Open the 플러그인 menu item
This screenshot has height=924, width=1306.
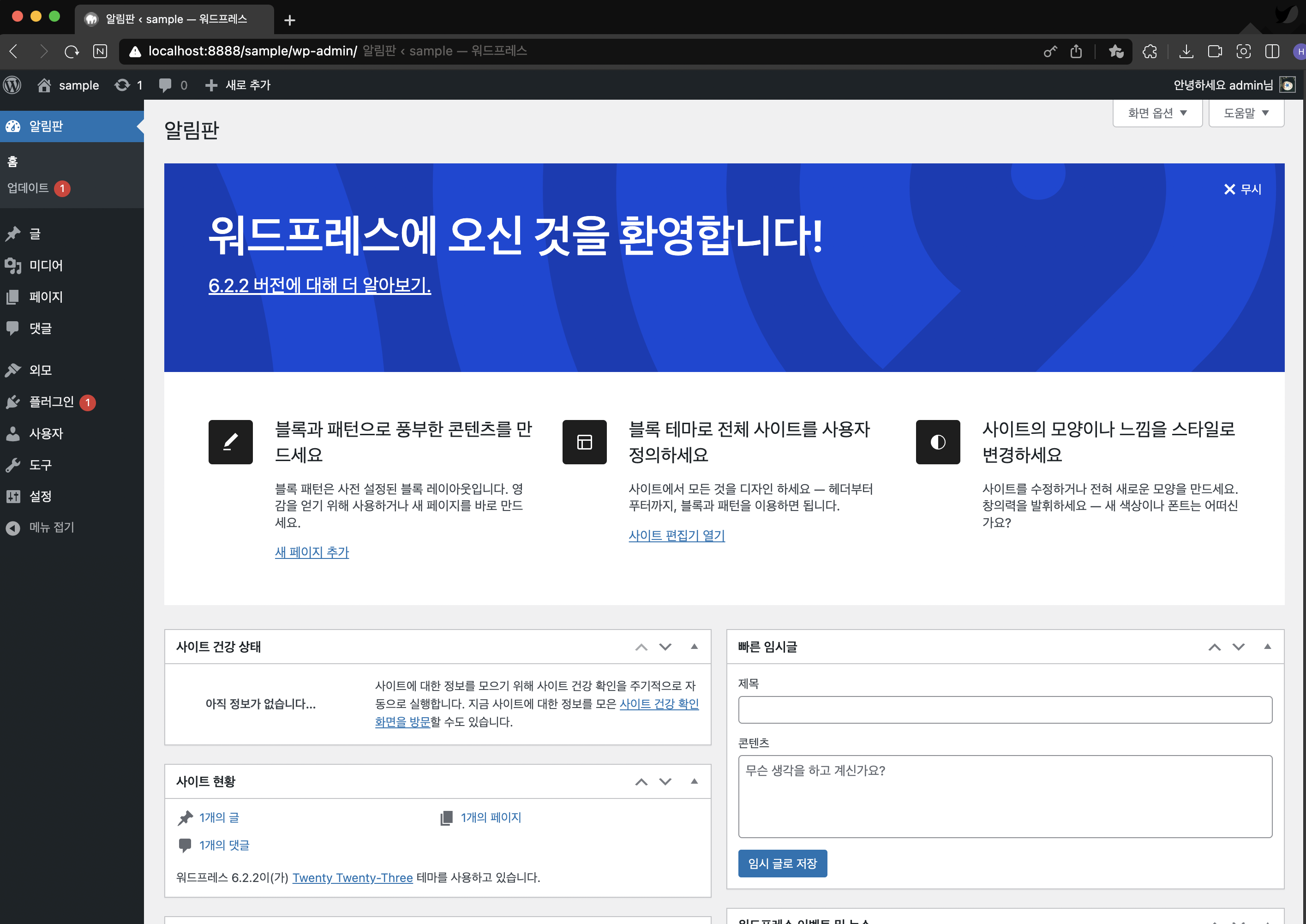pyautogui.click(x=51, y=402)
